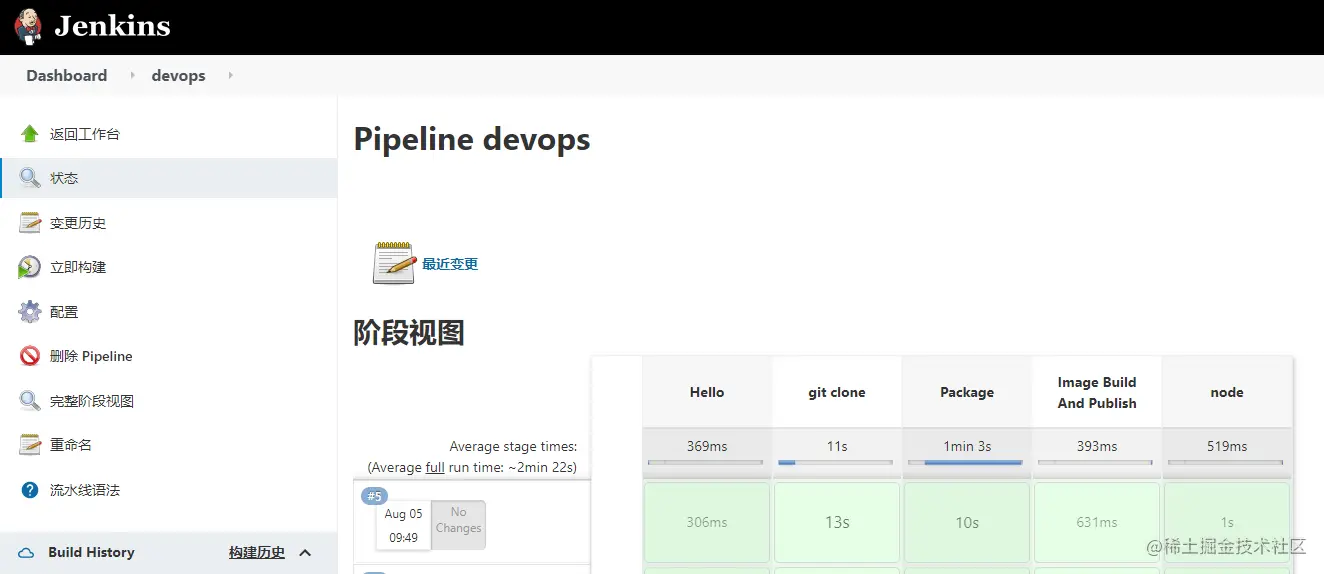Click the Aug 05 09:49 build date box

pyautogui.click(x=404, y=525)
